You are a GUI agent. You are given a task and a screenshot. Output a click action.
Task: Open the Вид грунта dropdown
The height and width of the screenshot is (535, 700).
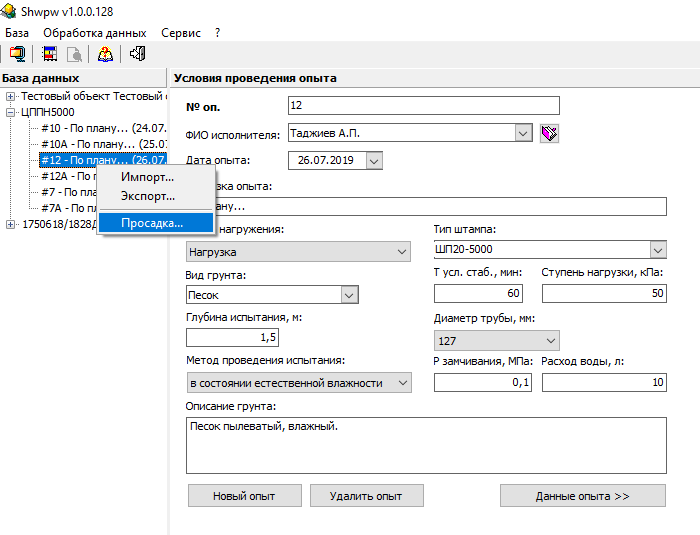pos(349,295)
